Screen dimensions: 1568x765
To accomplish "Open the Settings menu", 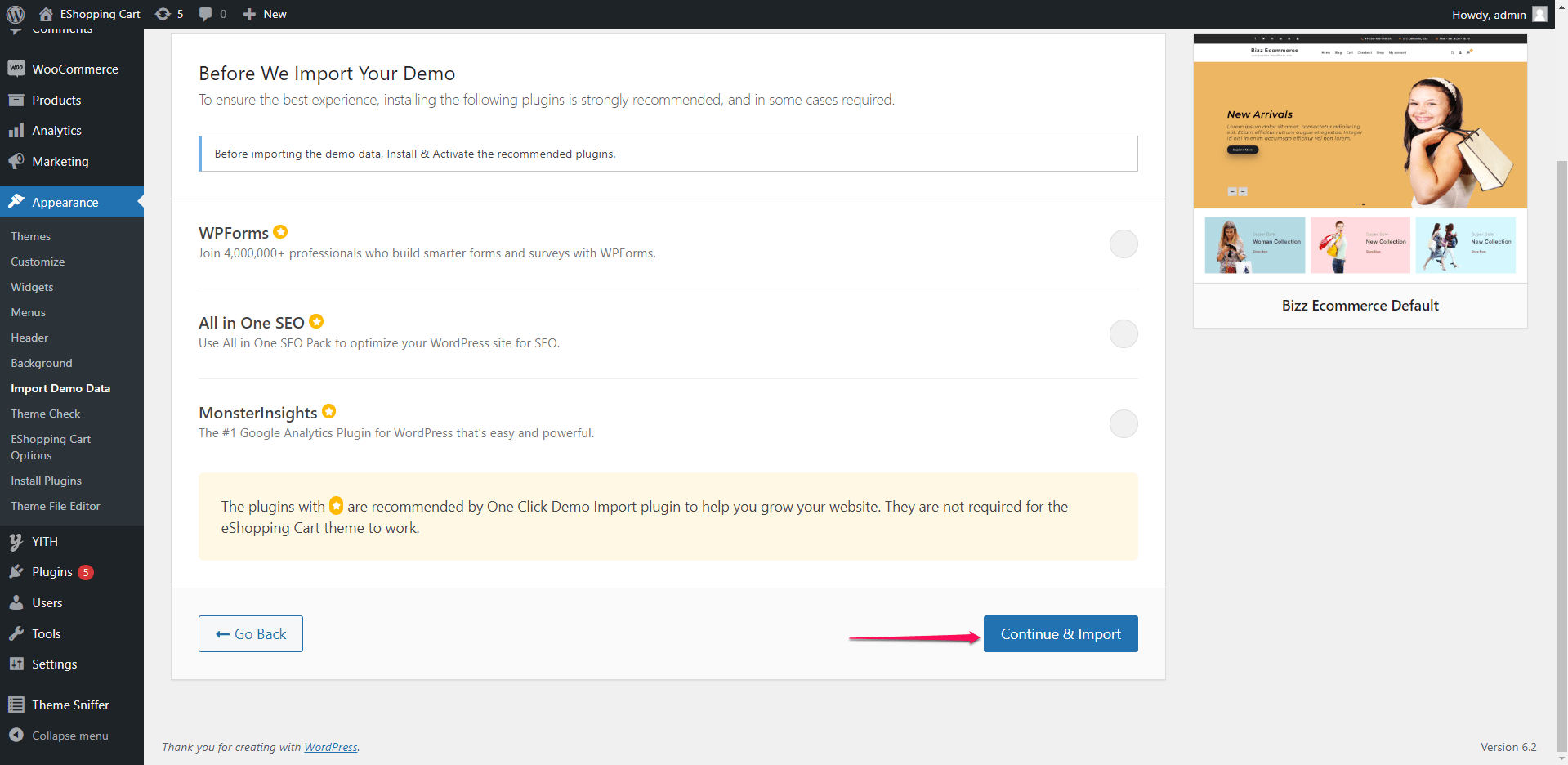I will 72,664.
